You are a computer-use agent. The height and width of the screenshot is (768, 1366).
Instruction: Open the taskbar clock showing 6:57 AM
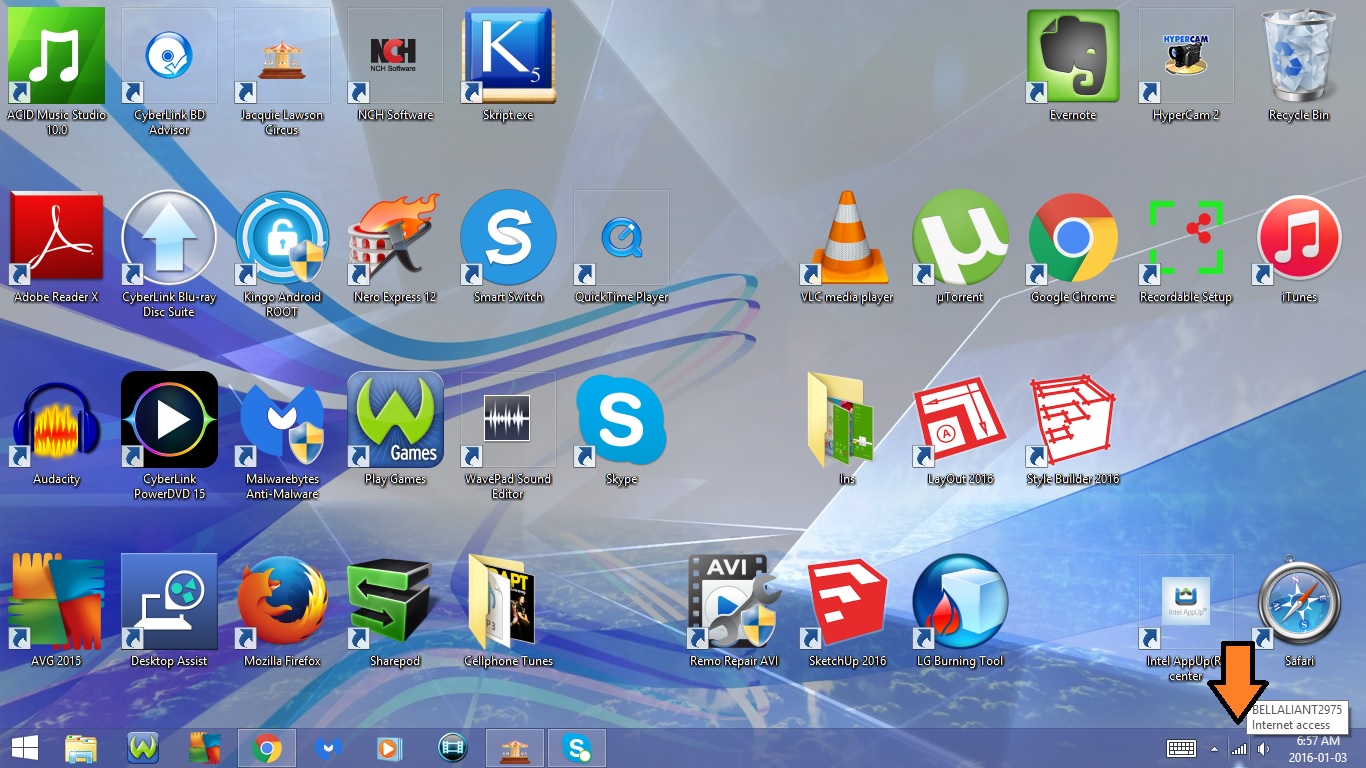[1317, 748]
